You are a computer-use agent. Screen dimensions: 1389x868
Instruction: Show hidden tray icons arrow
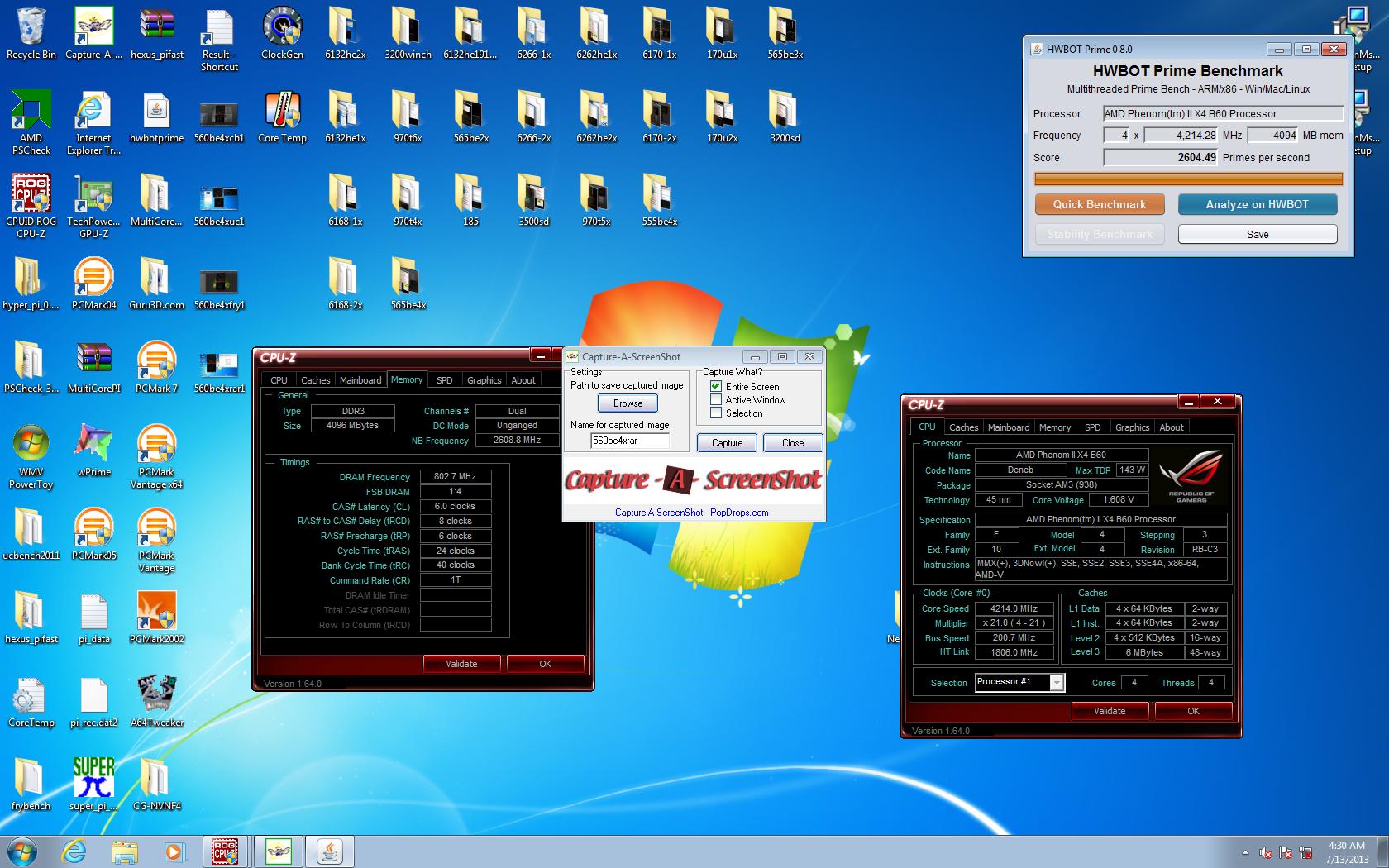(1245, 852)
